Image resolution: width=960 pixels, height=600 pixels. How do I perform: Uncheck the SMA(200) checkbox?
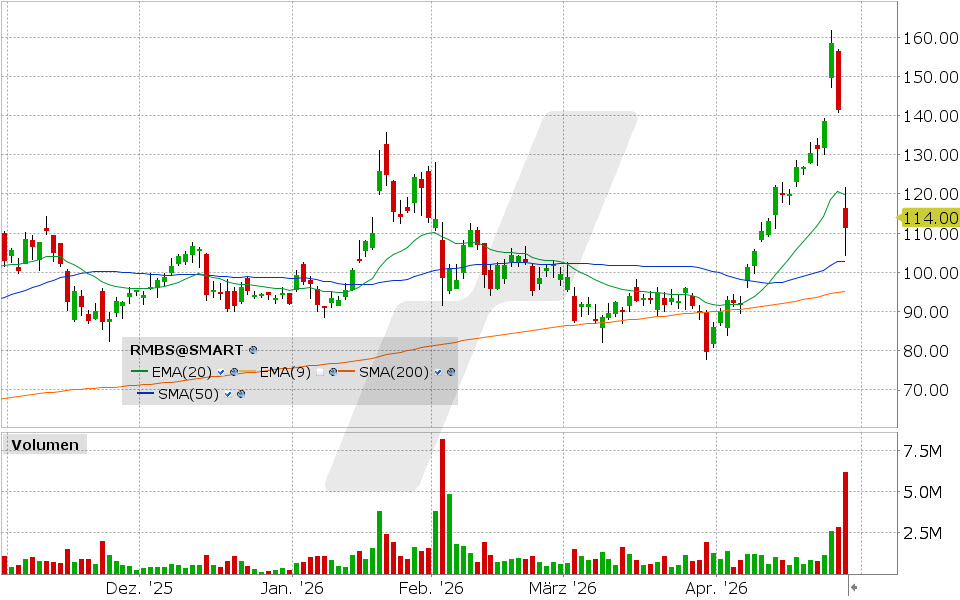click(x=438, y=372)
